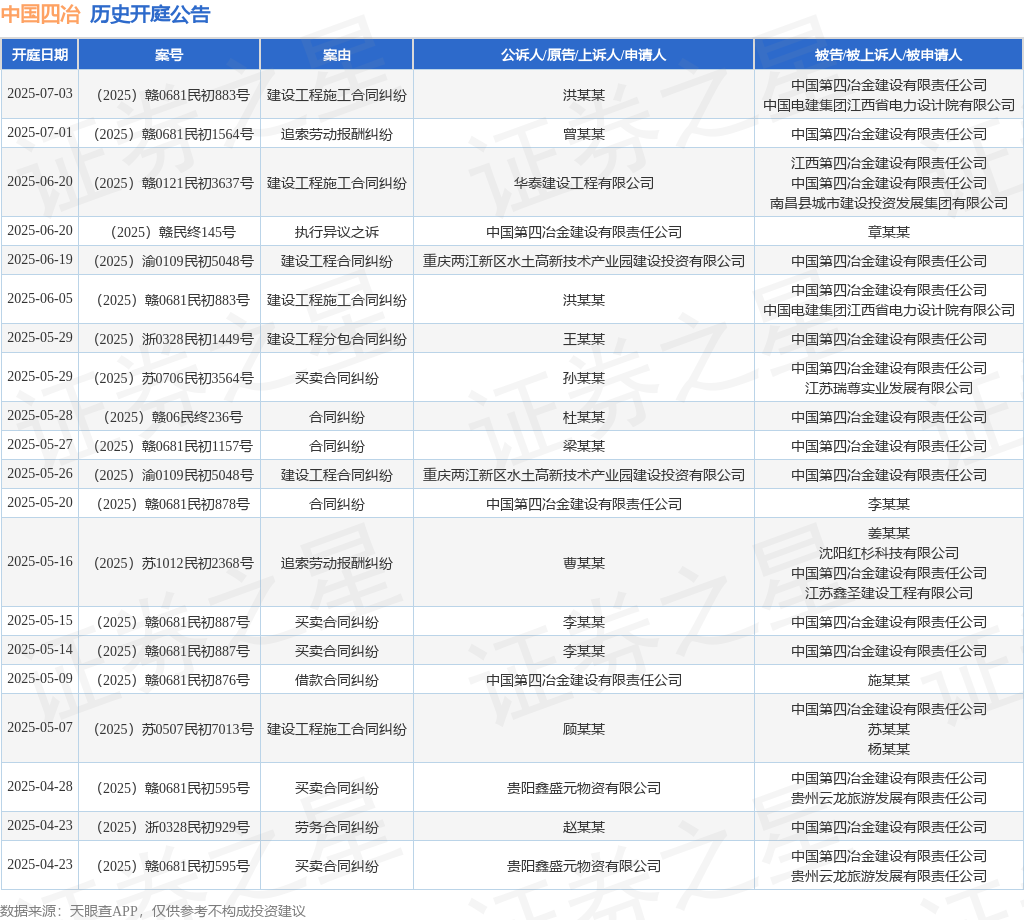1024x920 pixels.
Task: Click the 被告/被上诉人/被申请人 column header
Action: 888,55
